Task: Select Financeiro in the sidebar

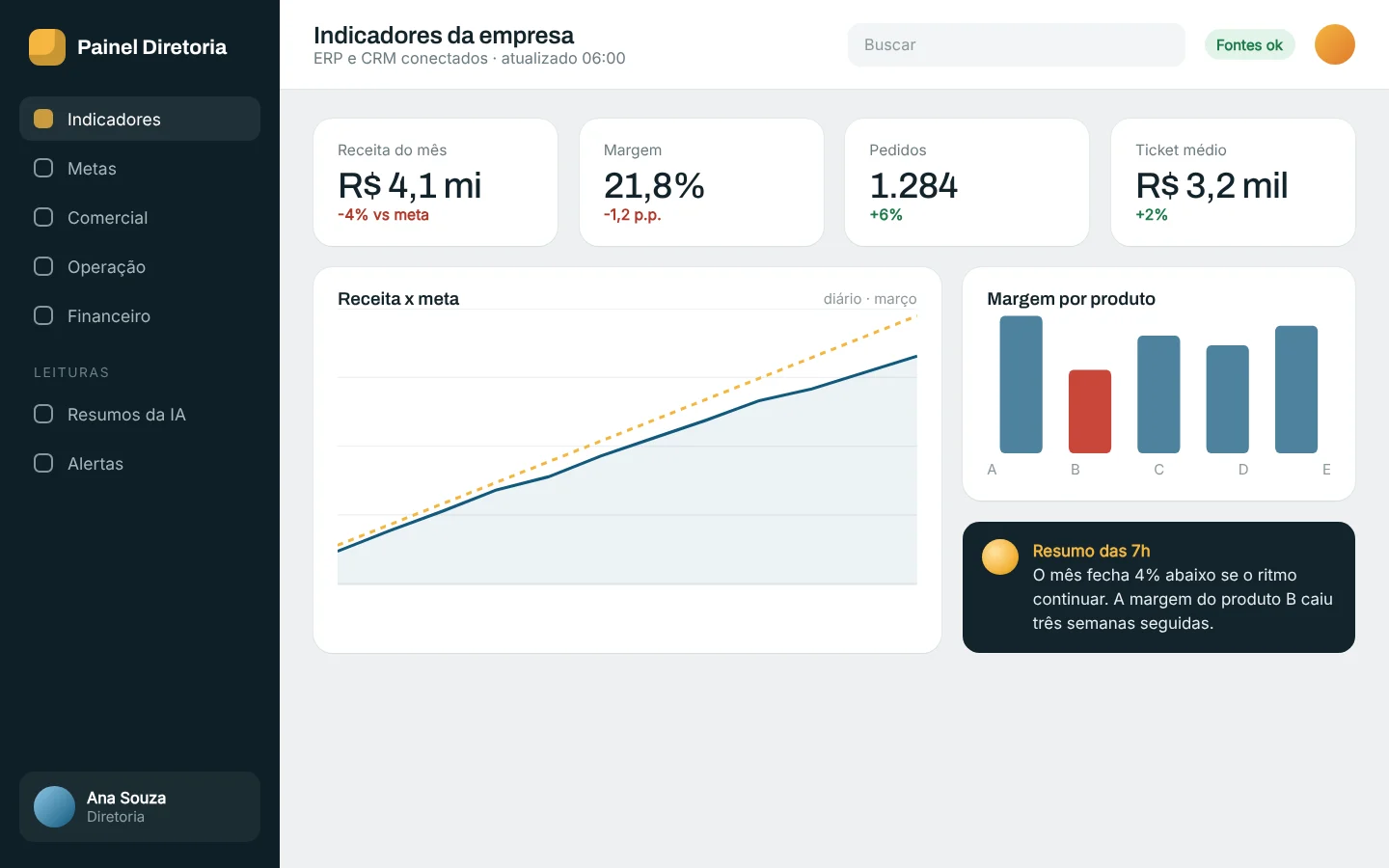Action: click(x=140, y=315)
